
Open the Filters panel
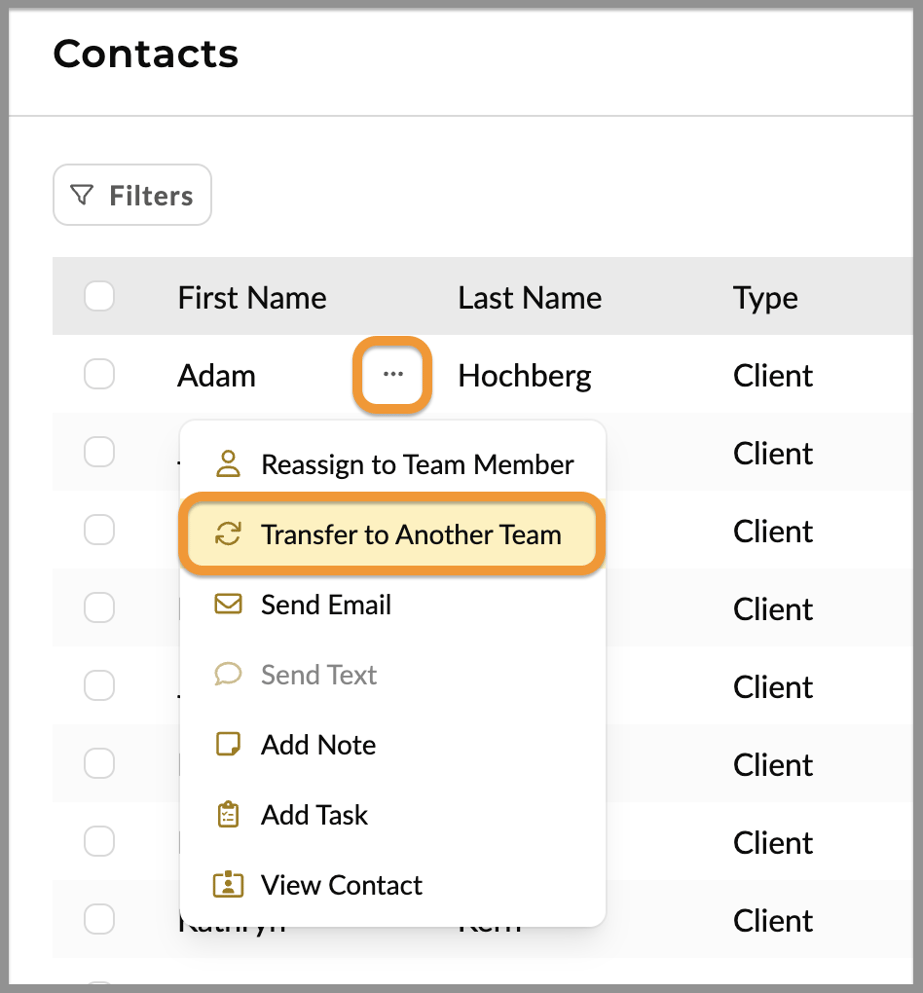pyautogui.click(x=131, y=194)
